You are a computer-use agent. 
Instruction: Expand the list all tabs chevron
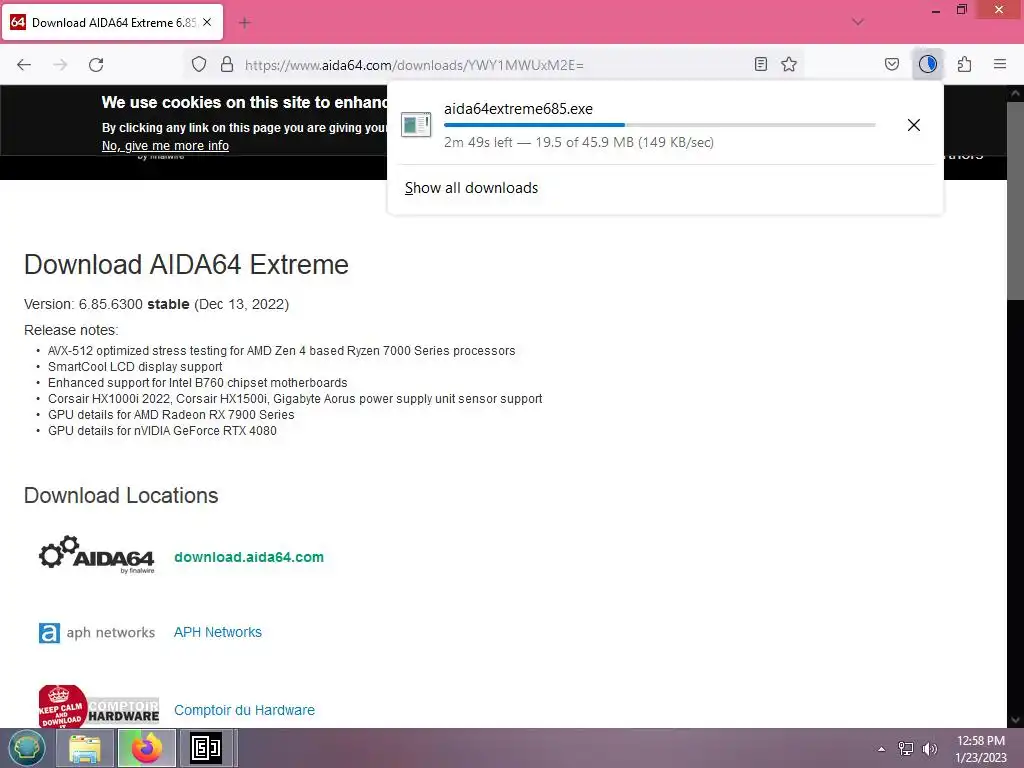(x=858, y=22)
